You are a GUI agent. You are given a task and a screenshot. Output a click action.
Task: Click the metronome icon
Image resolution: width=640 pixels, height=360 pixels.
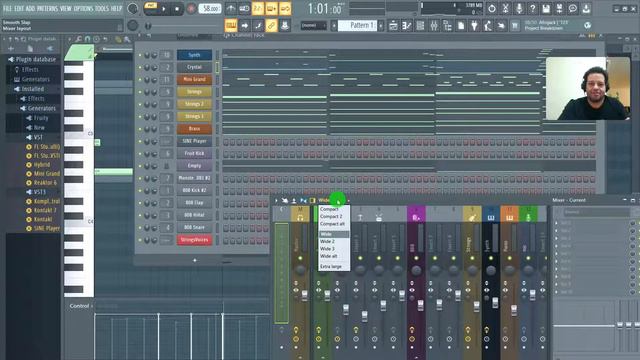click(x=231, y=8)
